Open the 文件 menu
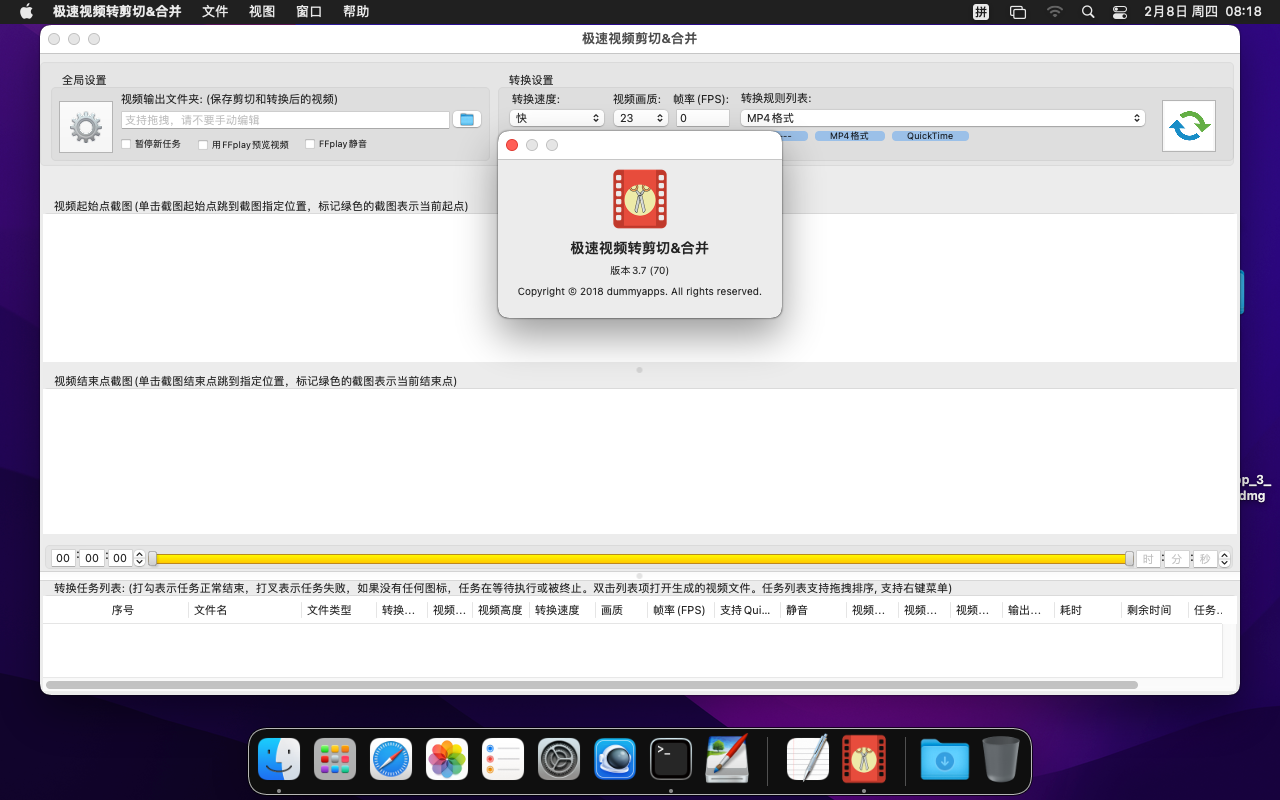 click(x=215, y=12)
